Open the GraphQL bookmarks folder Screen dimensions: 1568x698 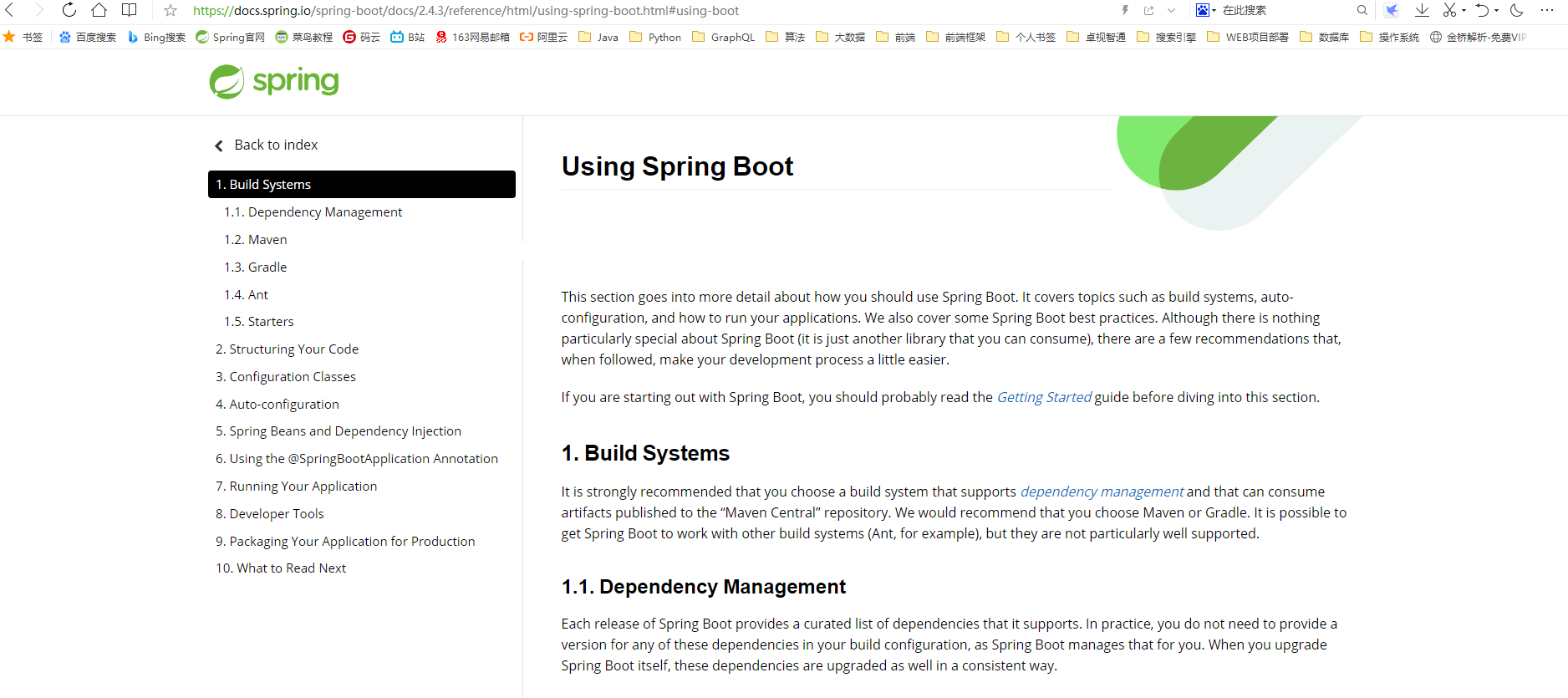[724, 37]
